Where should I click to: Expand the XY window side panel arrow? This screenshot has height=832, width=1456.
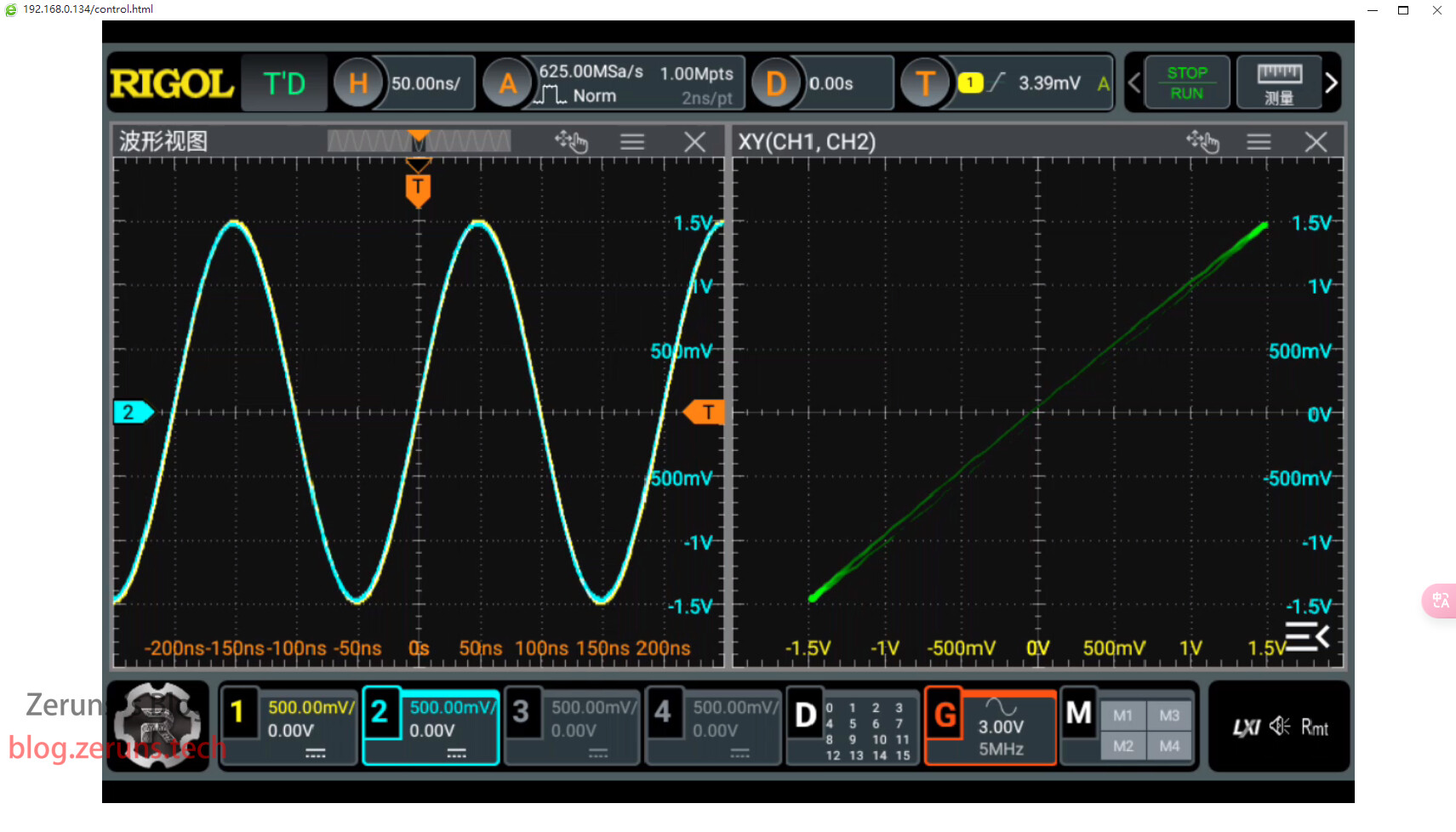(x=1307, y=635)
